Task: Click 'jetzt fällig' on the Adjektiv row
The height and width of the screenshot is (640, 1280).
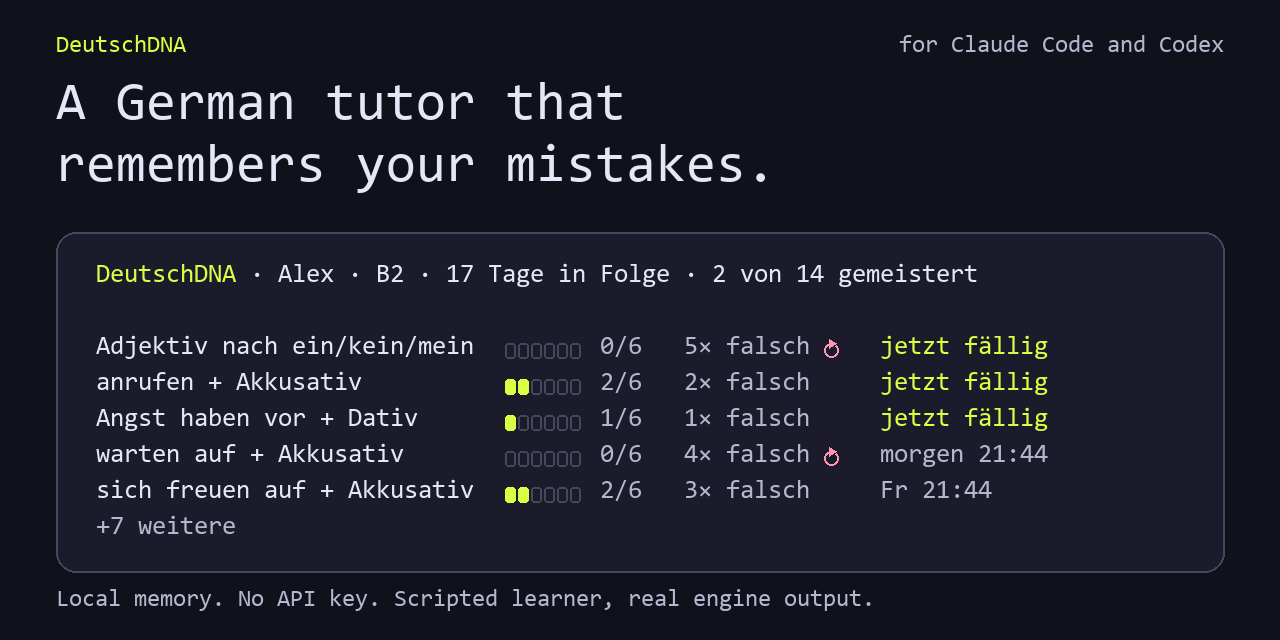Action: coord(964,346)
